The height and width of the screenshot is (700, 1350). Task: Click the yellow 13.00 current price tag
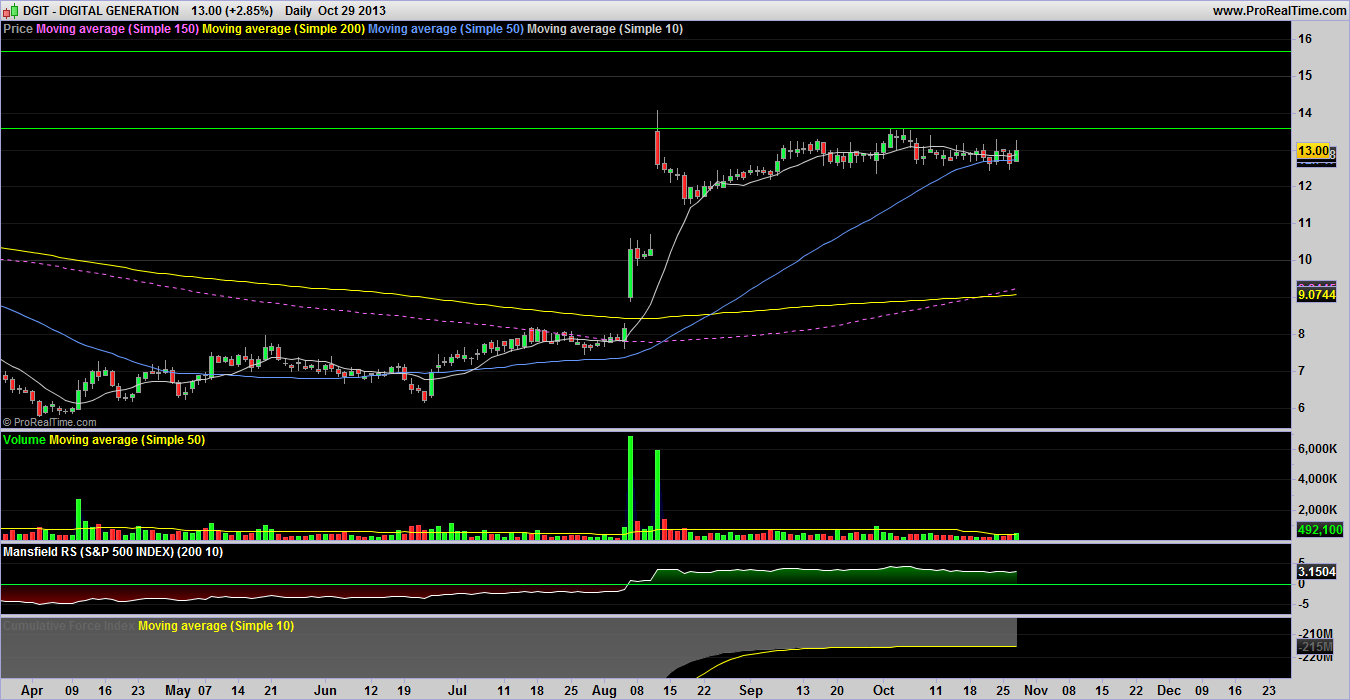pyautogui.click(x=1312, y=151)
